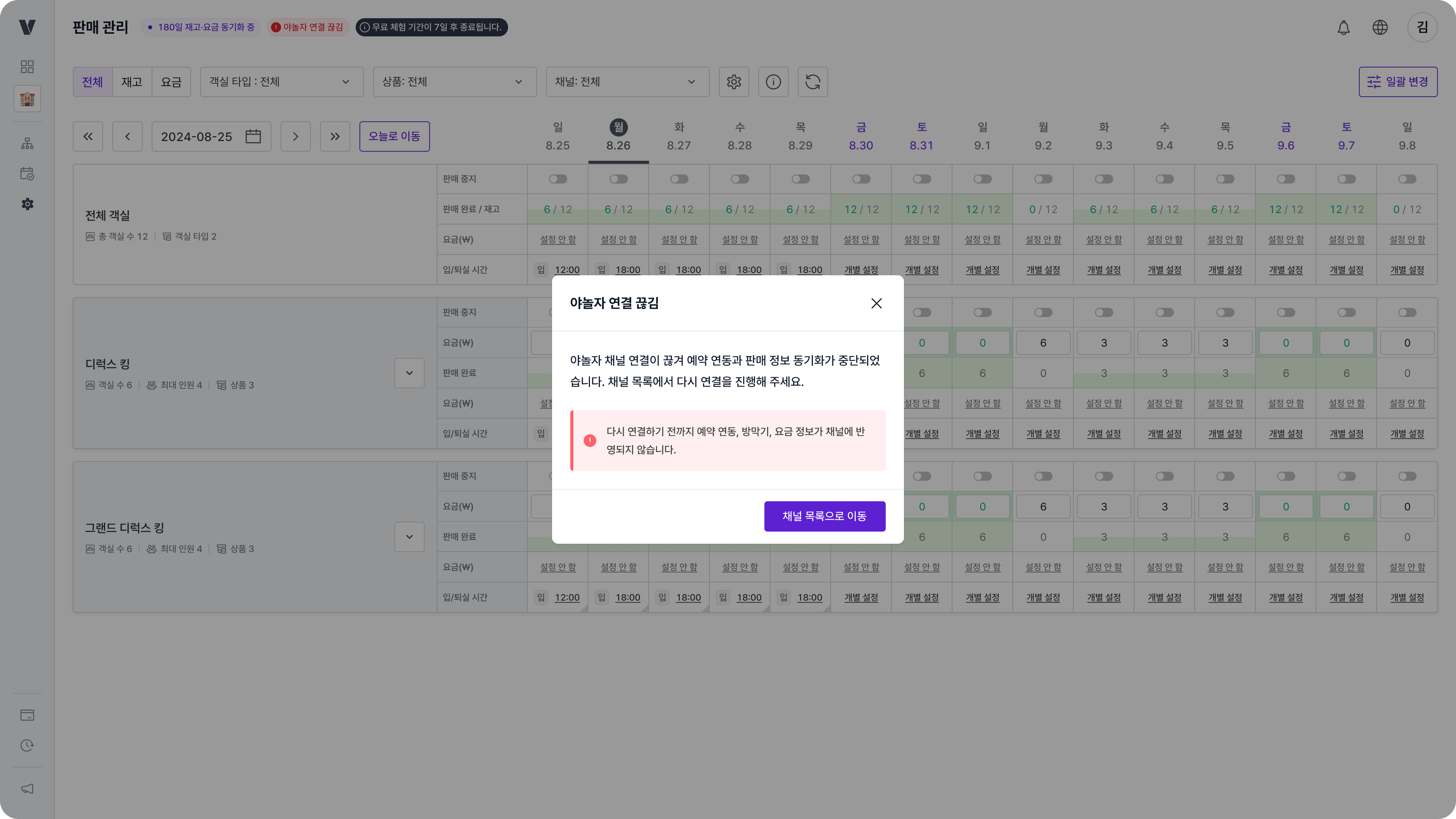
Task: Open the channel hierarchy icon in sidebar
Action: click(x=27, y=144)
